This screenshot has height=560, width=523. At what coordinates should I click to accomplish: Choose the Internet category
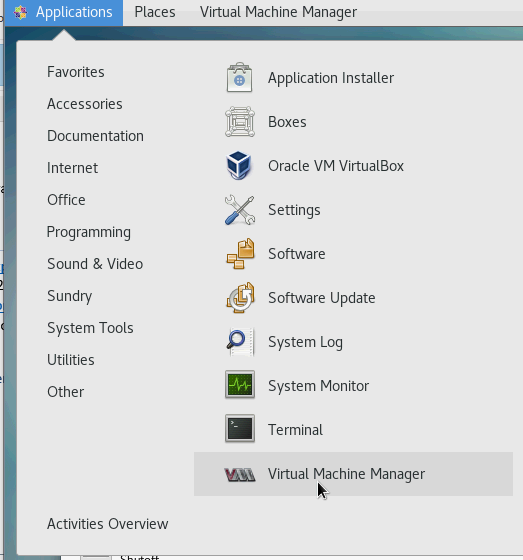(73, 168)
